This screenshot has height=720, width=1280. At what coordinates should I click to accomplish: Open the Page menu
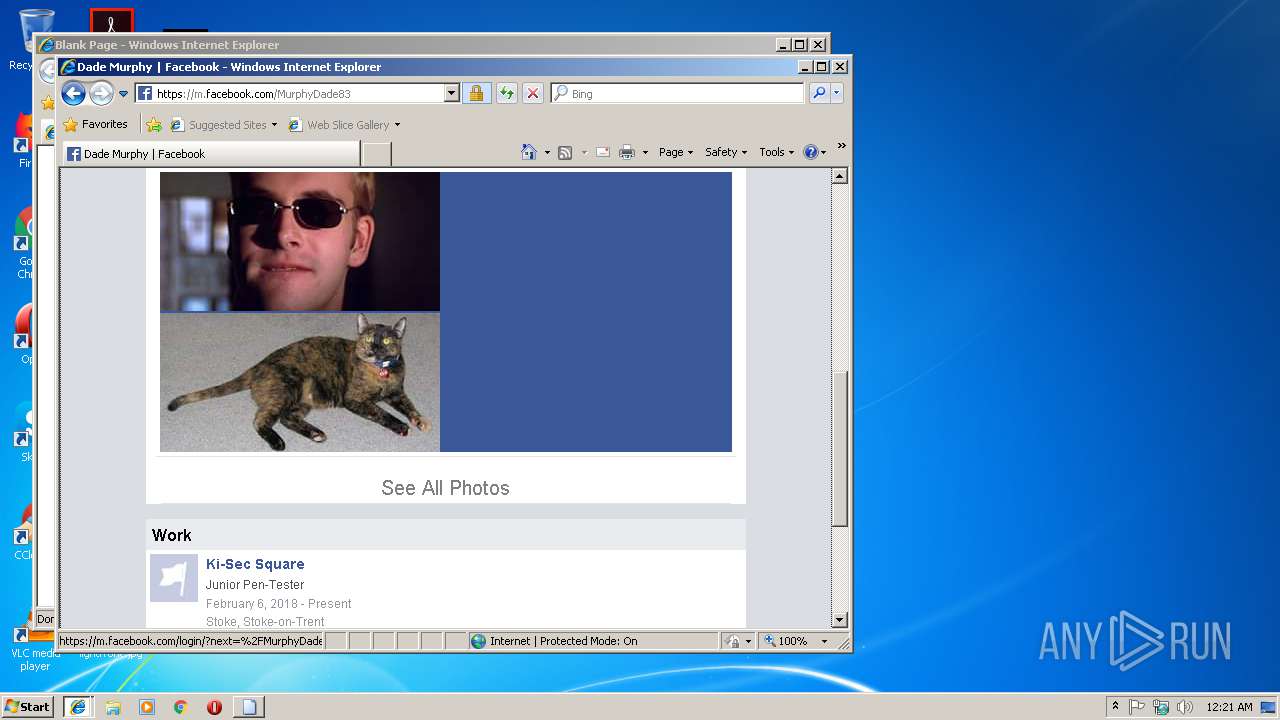click(676, 152)
